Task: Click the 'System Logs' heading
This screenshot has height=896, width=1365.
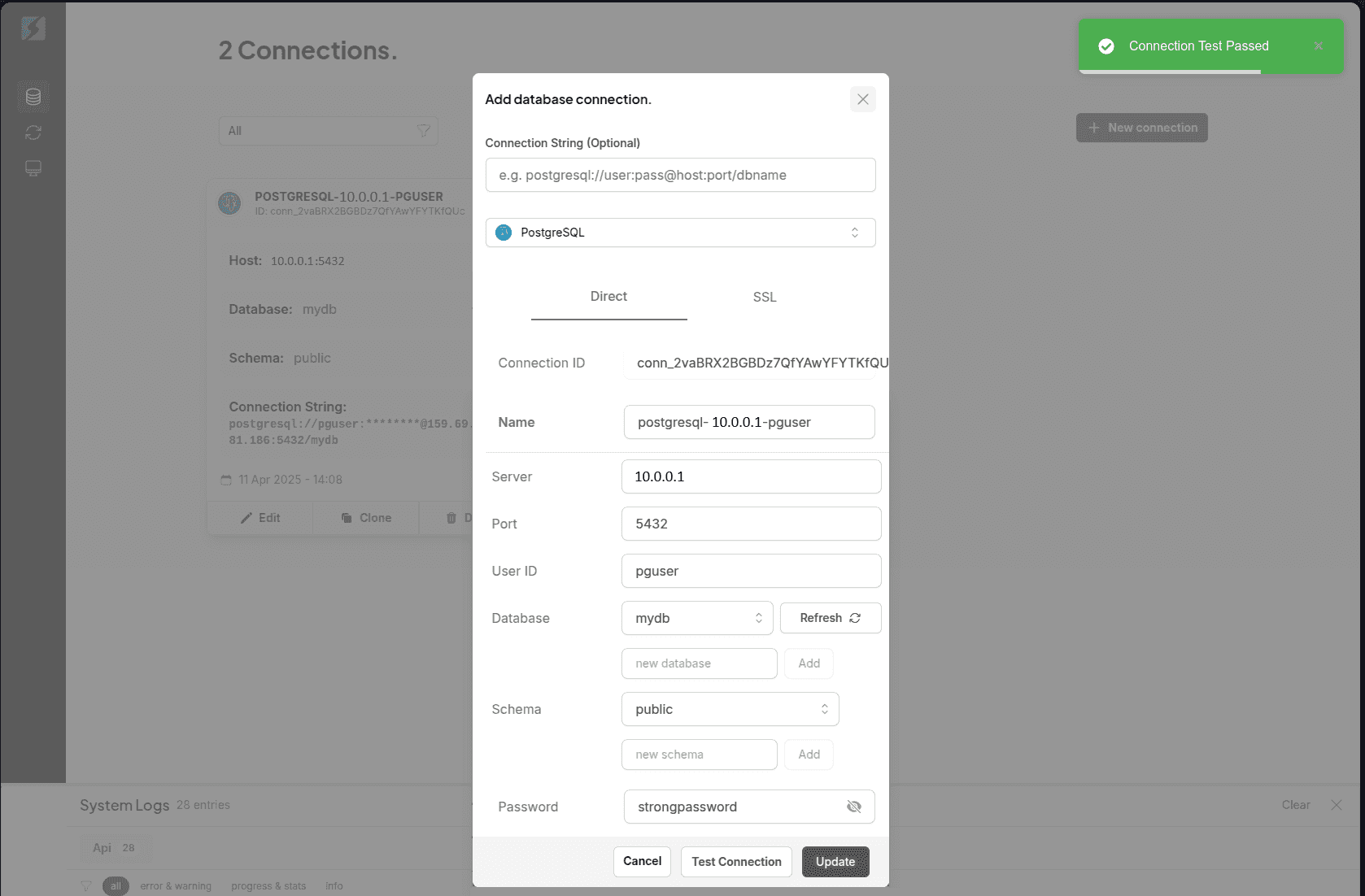Action: 124,805
